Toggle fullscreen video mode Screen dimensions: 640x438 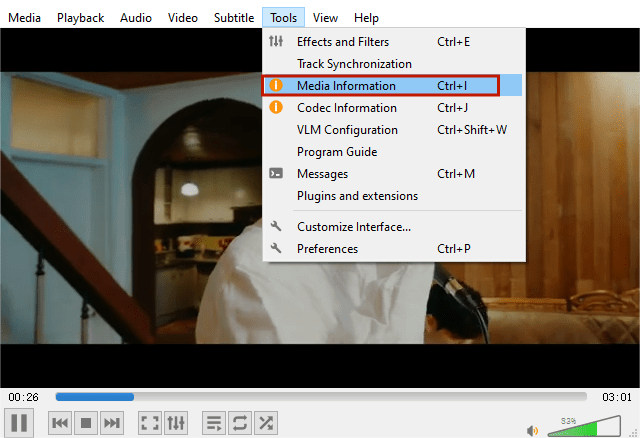(150, 423)
